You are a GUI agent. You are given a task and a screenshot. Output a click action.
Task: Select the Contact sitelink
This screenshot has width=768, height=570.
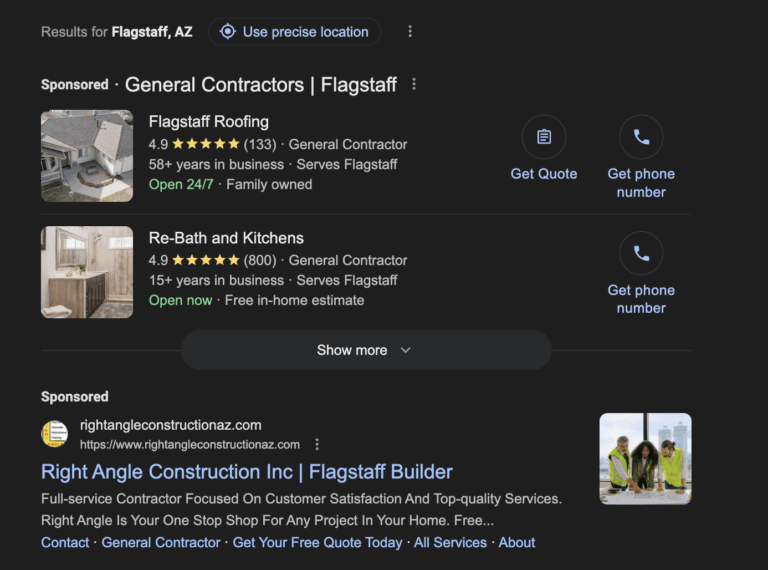65,542
